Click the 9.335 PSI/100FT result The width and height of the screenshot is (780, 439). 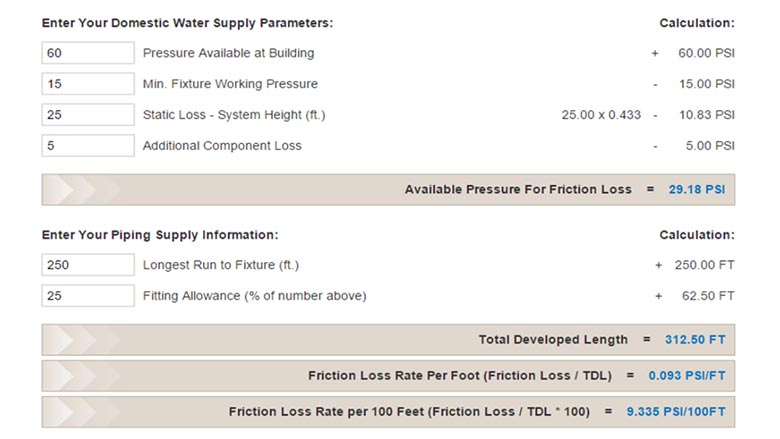676,412
